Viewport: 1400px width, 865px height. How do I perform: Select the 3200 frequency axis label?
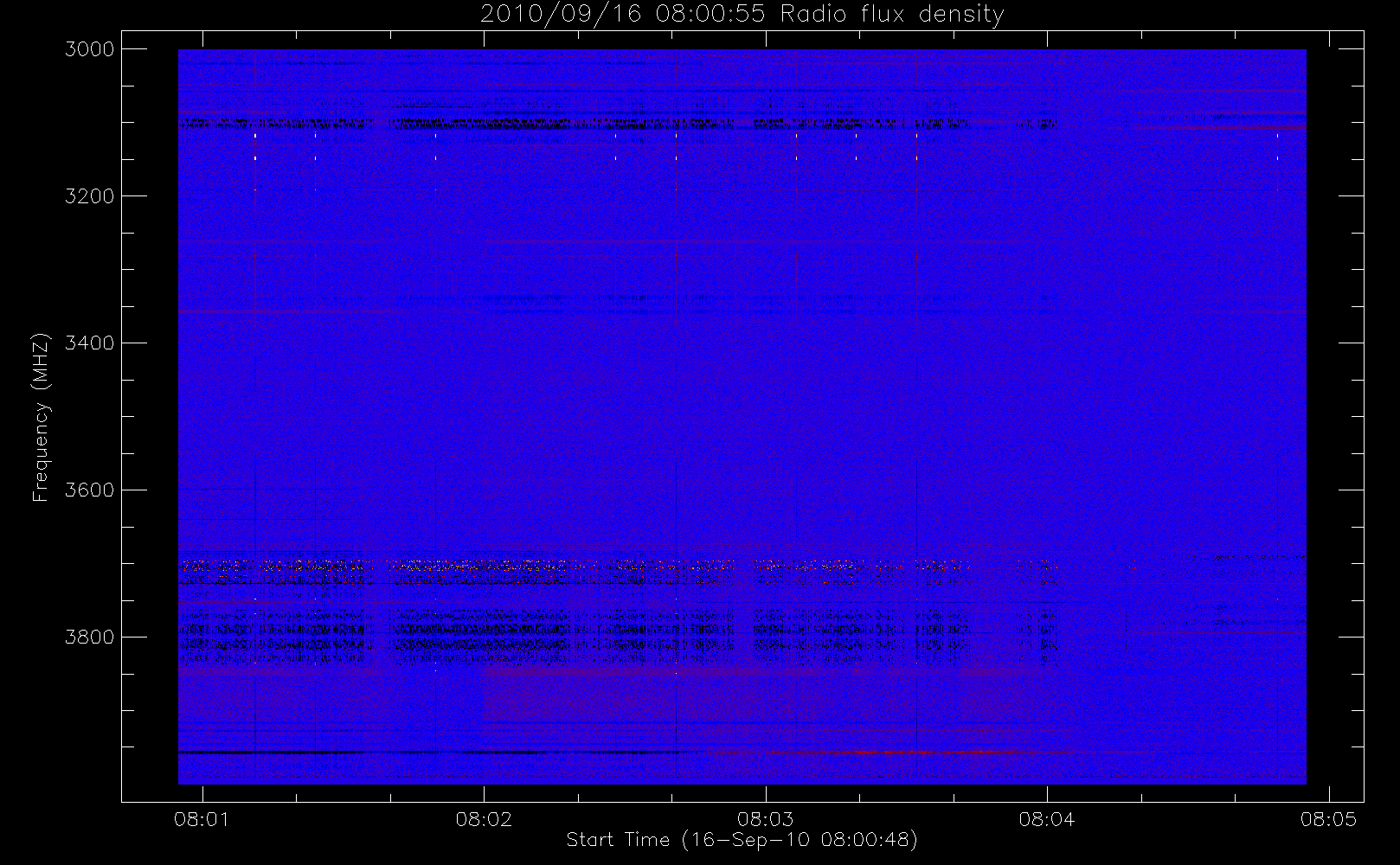pyautogui.click(x=90, y=196)
